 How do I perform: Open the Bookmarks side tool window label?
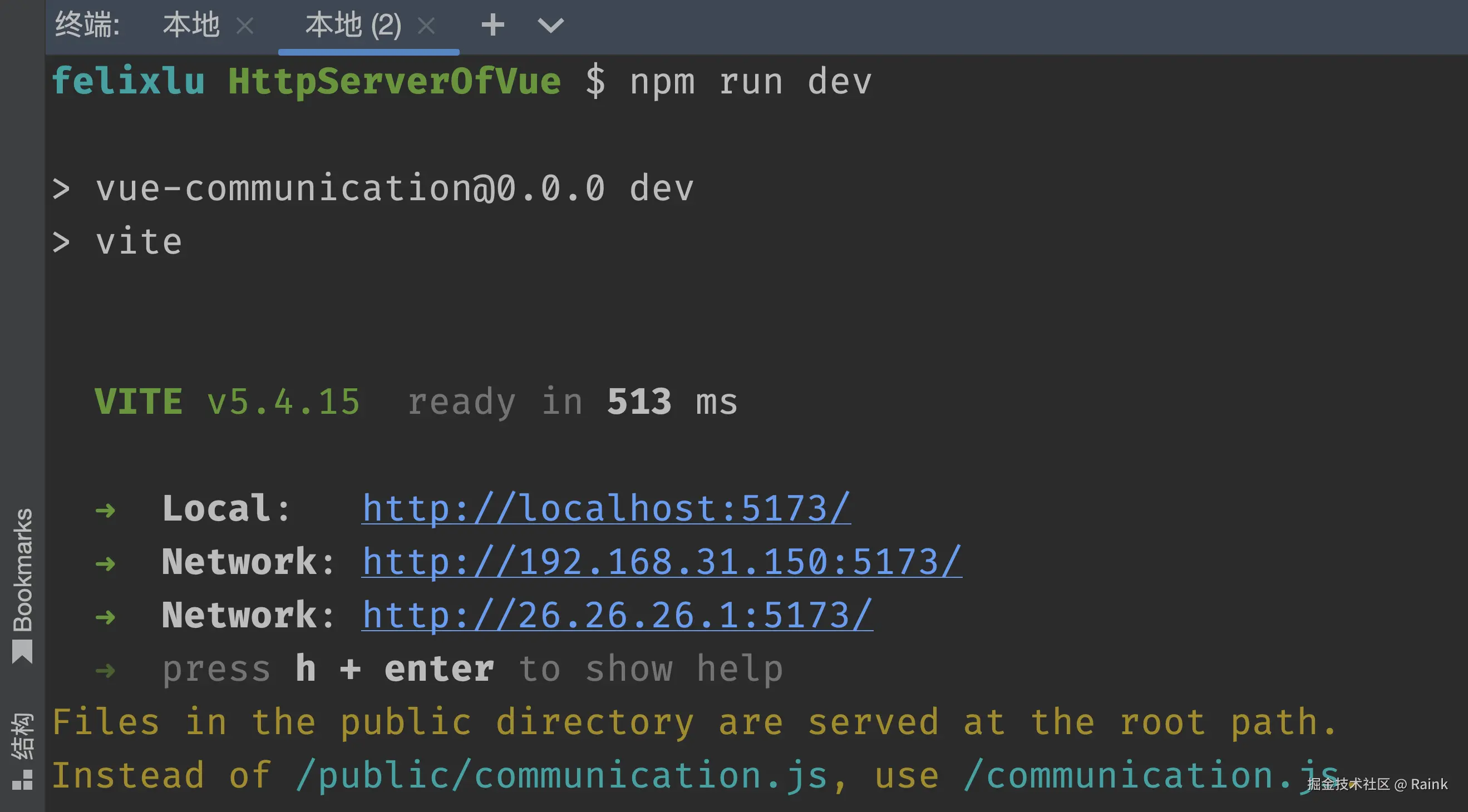click(23, 570)
